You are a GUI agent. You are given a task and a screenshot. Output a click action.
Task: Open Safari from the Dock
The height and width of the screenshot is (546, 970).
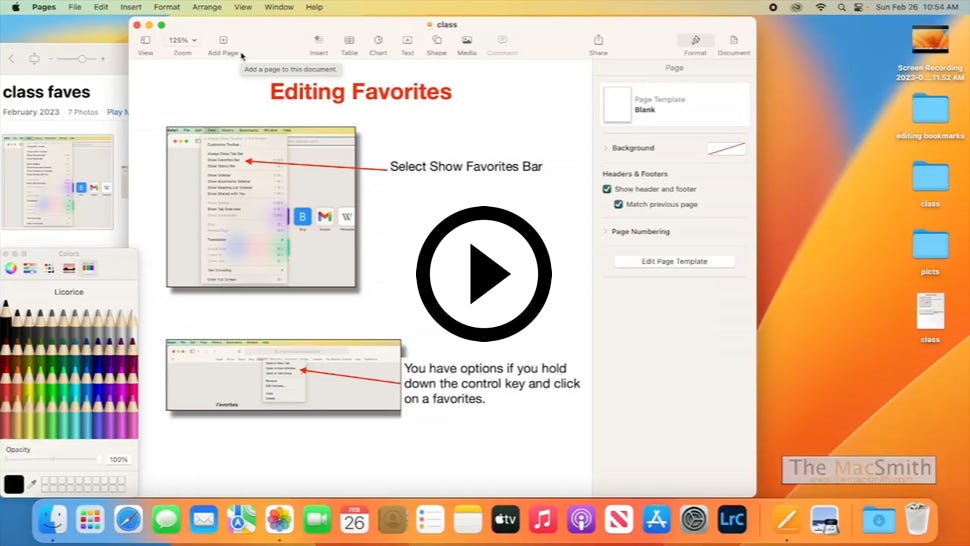(128, 520)
